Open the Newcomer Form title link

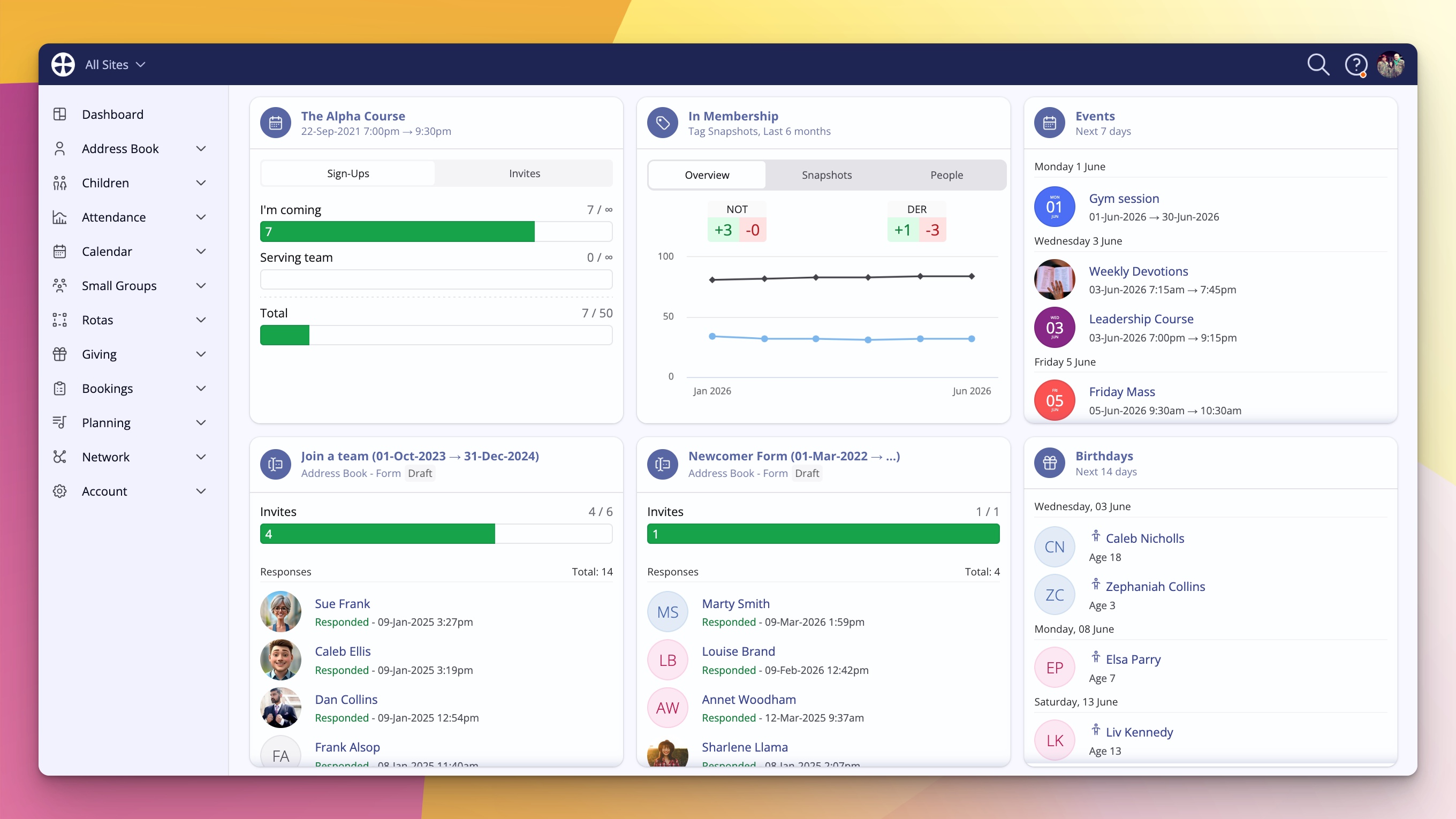click(794, 456)
